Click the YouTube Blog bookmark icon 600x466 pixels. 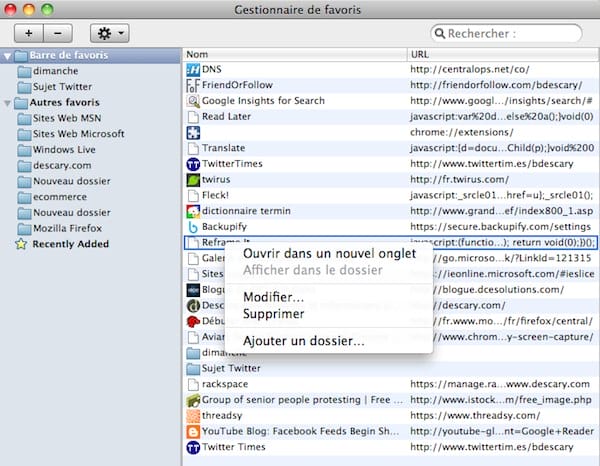click(193, 431)
